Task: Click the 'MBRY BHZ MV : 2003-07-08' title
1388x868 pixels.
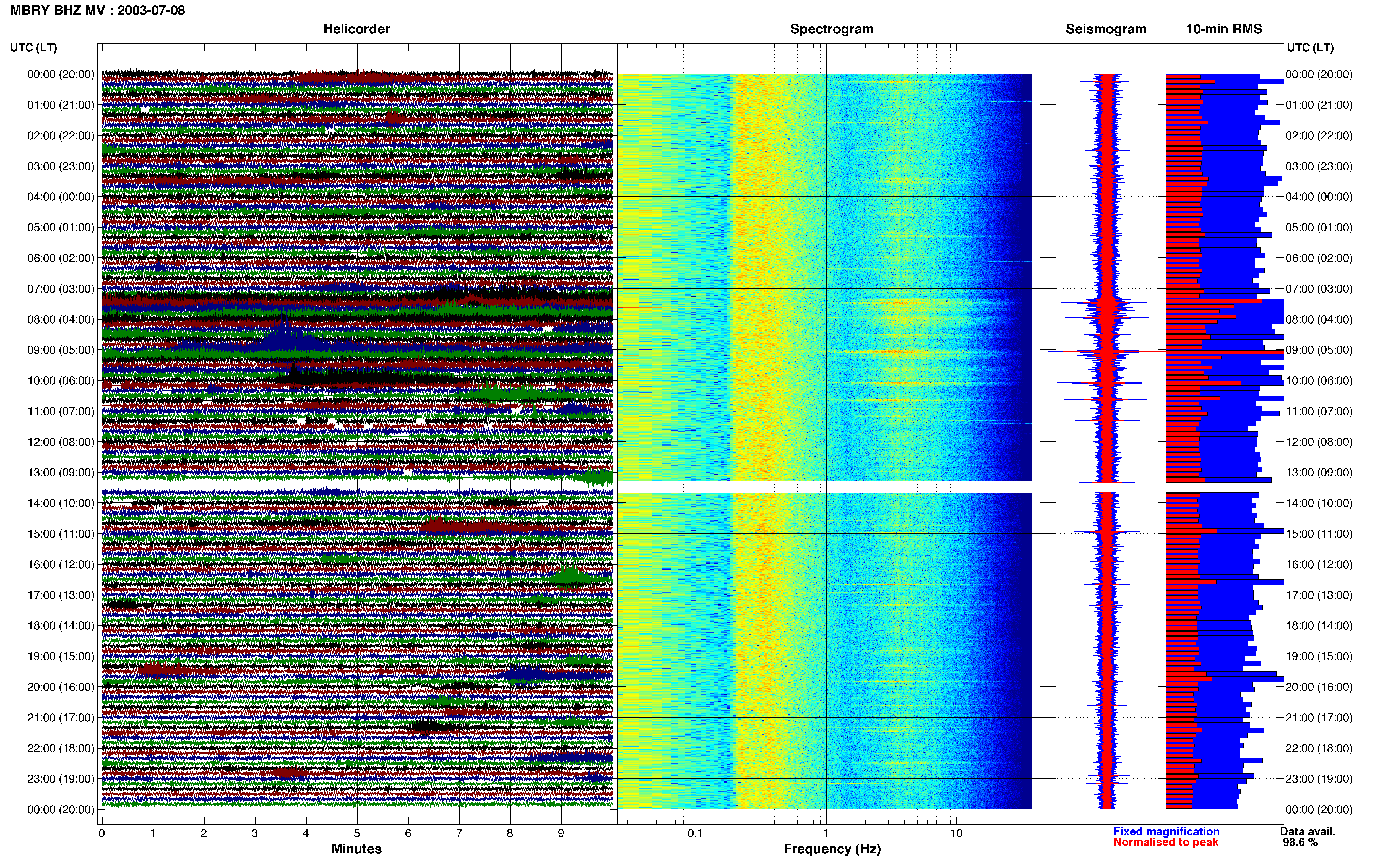Action: pos(98,10)
